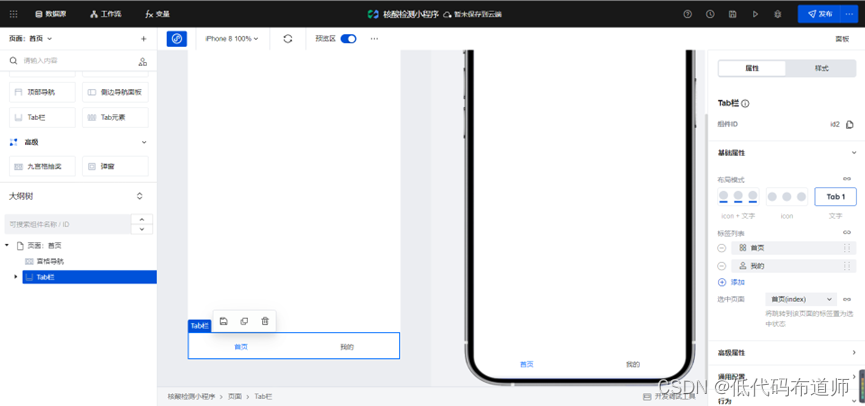This screenshot has height=406, width=865.
Task: Open 数据源 data source menu
Action: pyautogui.click(x=50, y=14)
